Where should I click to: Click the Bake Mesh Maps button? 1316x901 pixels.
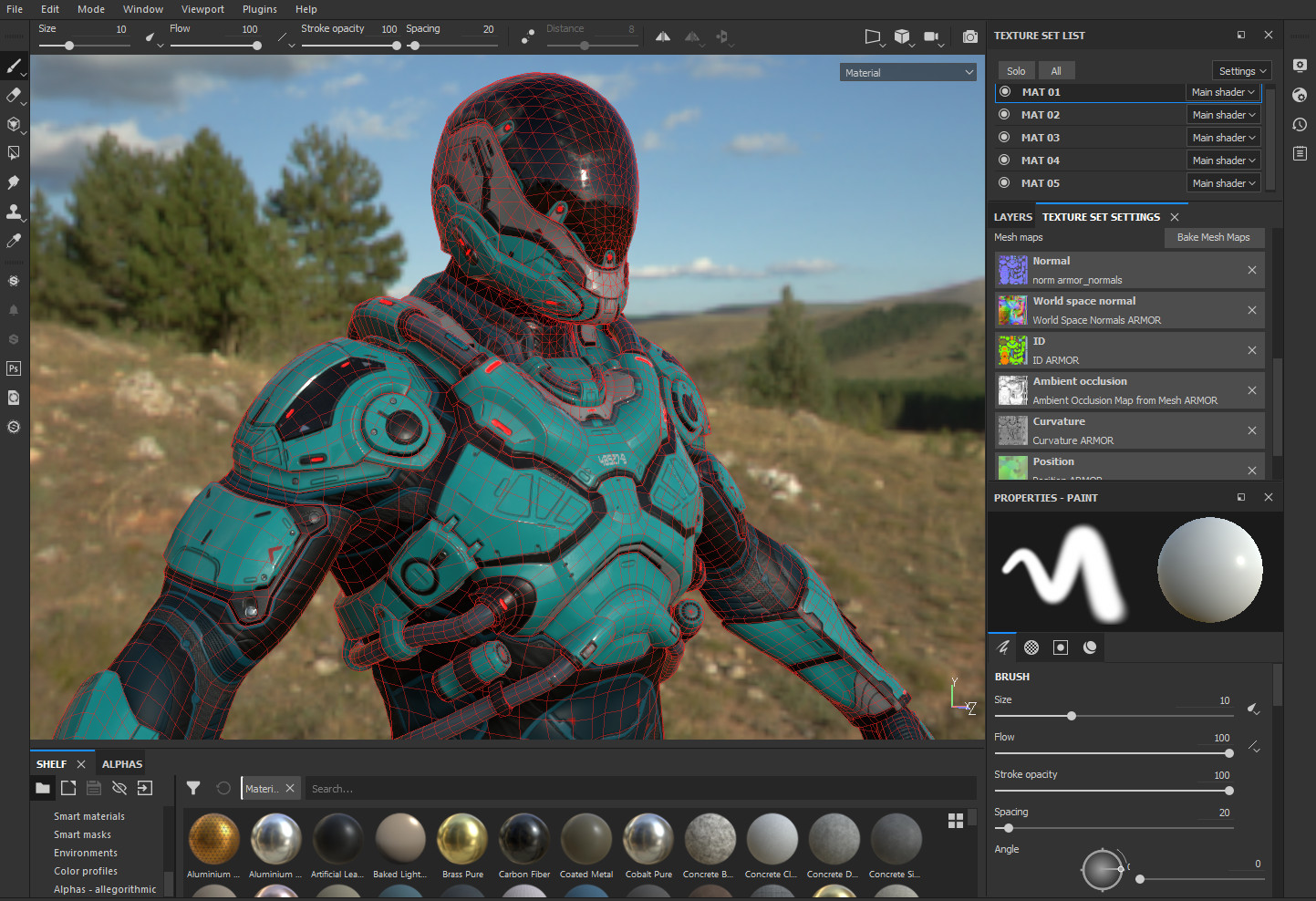pyautogui.click(x=1214, y=237)
